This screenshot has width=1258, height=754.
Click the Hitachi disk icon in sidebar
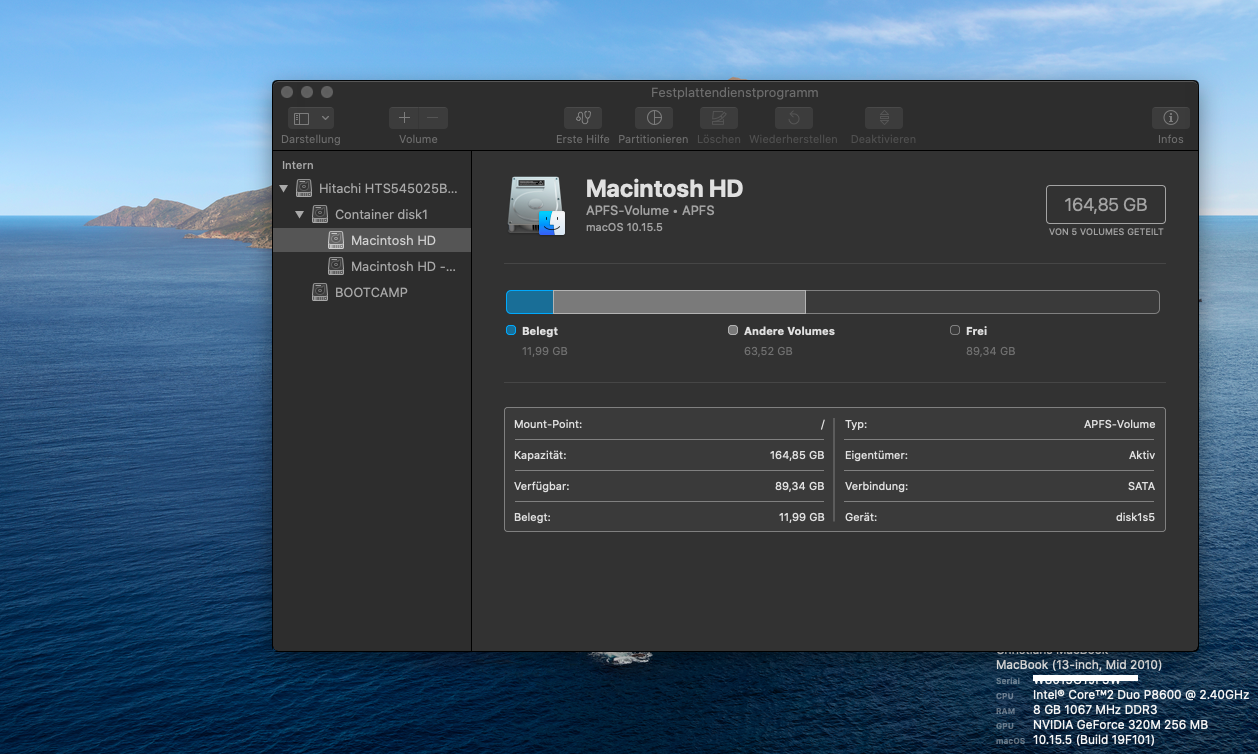click(x=304, y=188)
